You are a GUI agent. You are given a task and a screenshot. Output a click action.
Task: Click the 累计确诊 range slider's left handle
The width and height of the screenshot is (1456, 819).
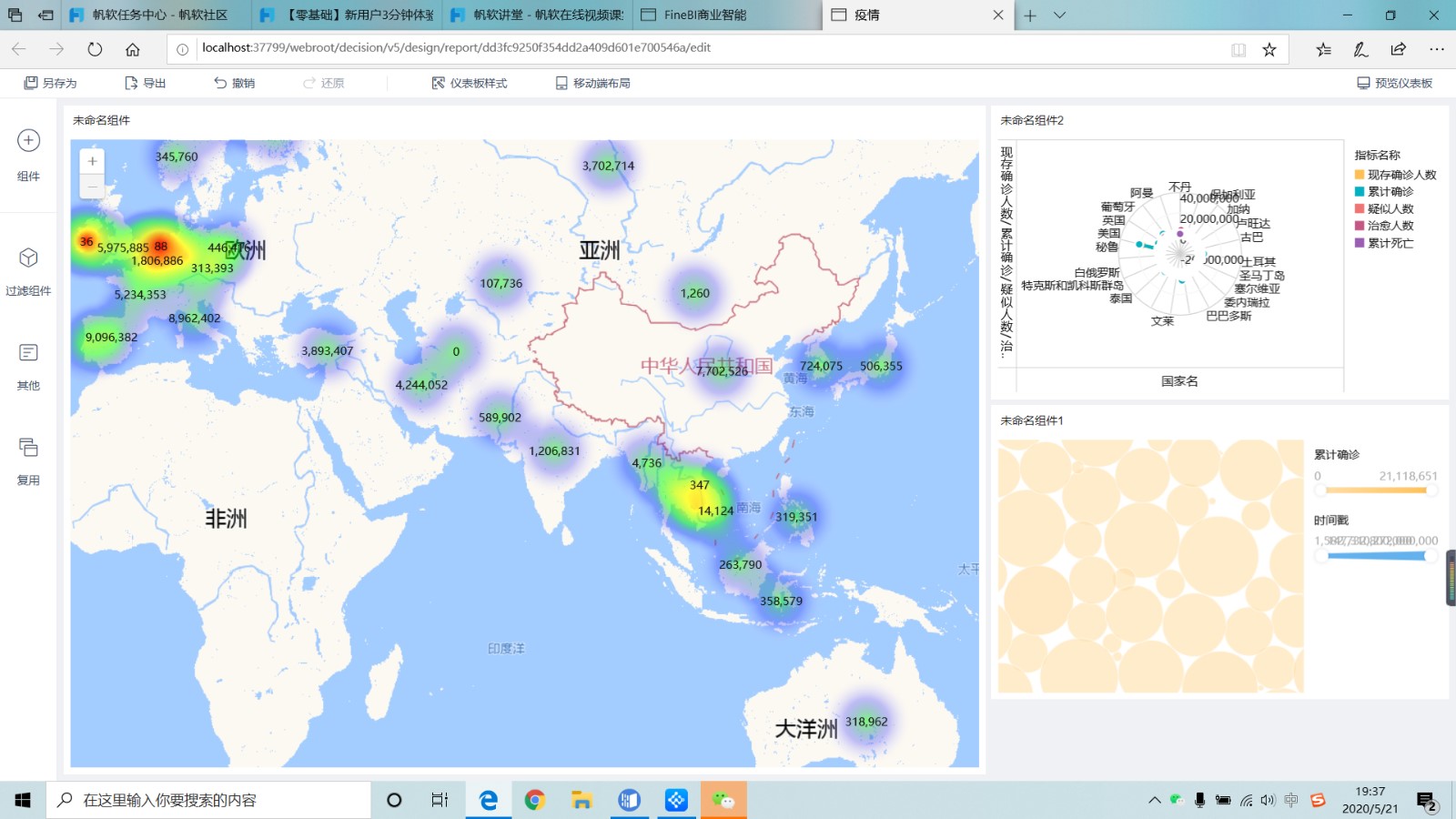[x=1320, y=490]
